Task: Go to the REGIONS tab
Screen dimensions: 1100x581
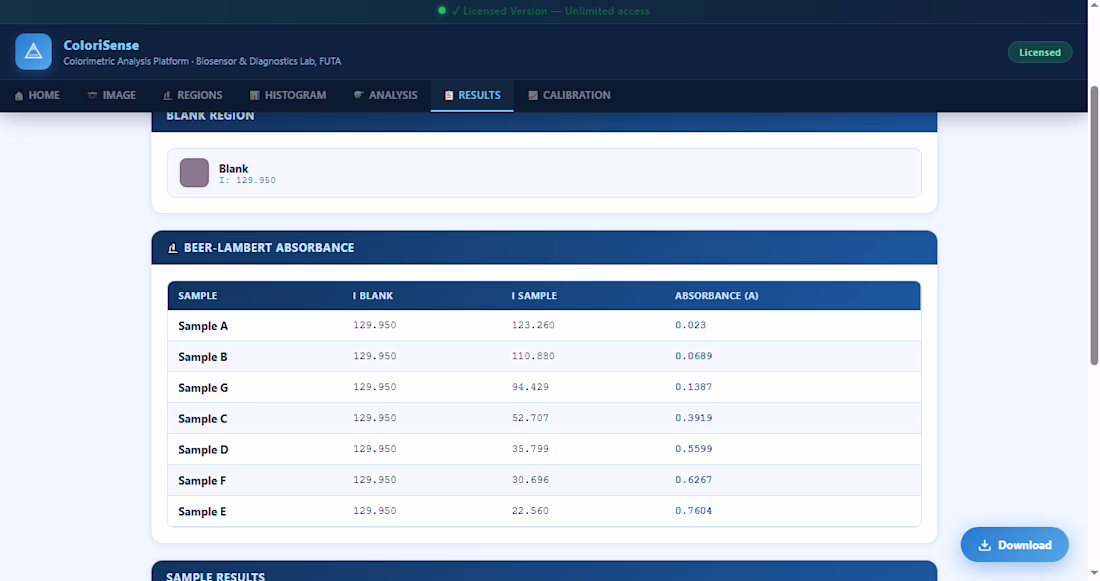Action: (192, 95)
